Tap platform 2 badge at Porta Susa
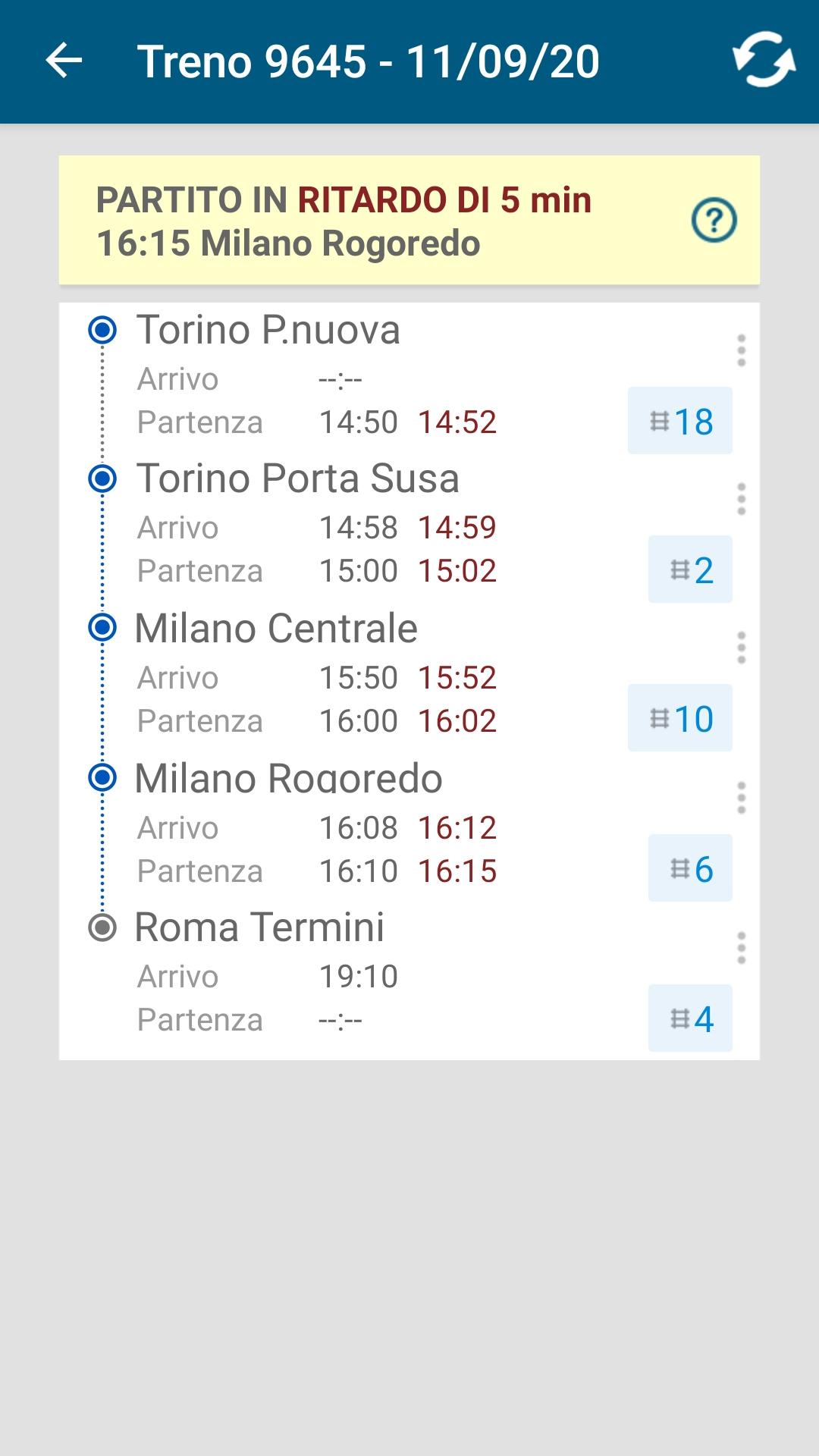Screen dimensions: 819x1456 click(690, 570)
